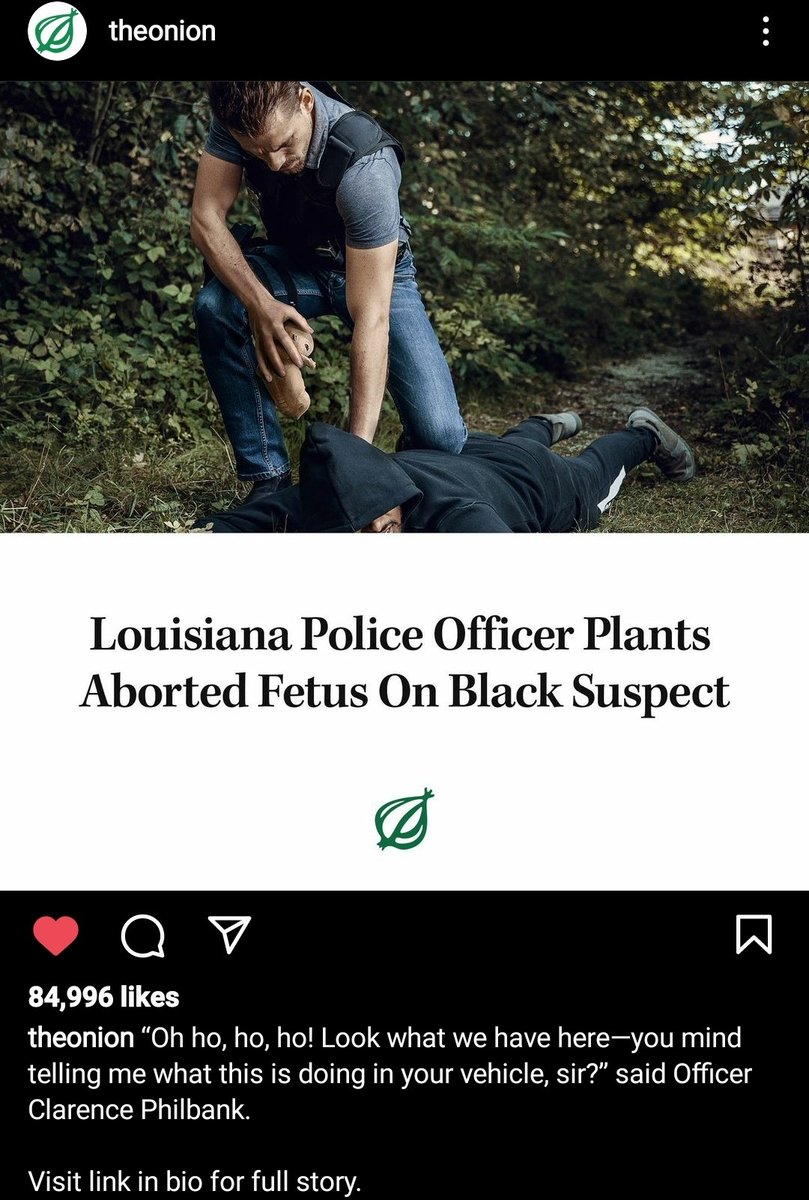Open the three-dot more options menu

click(766, 32)
